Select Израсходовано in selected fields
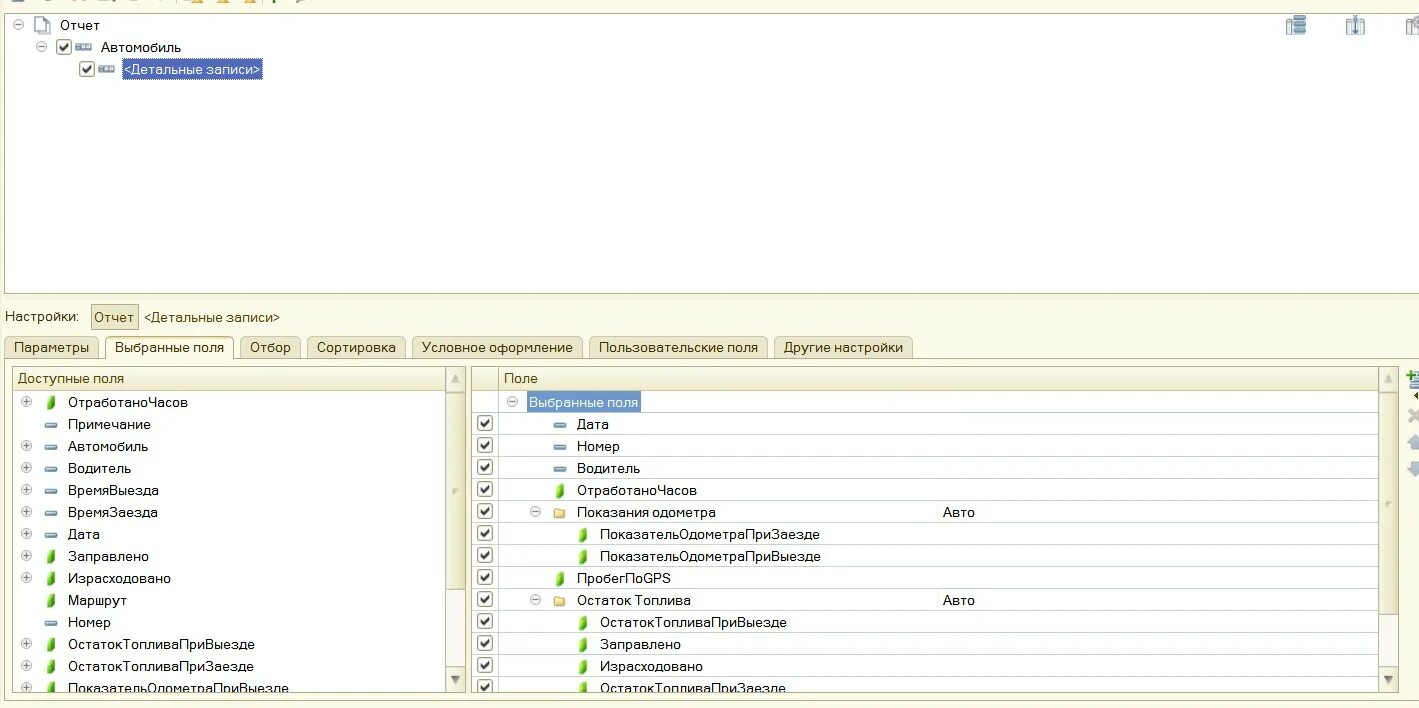 (651, 666)
